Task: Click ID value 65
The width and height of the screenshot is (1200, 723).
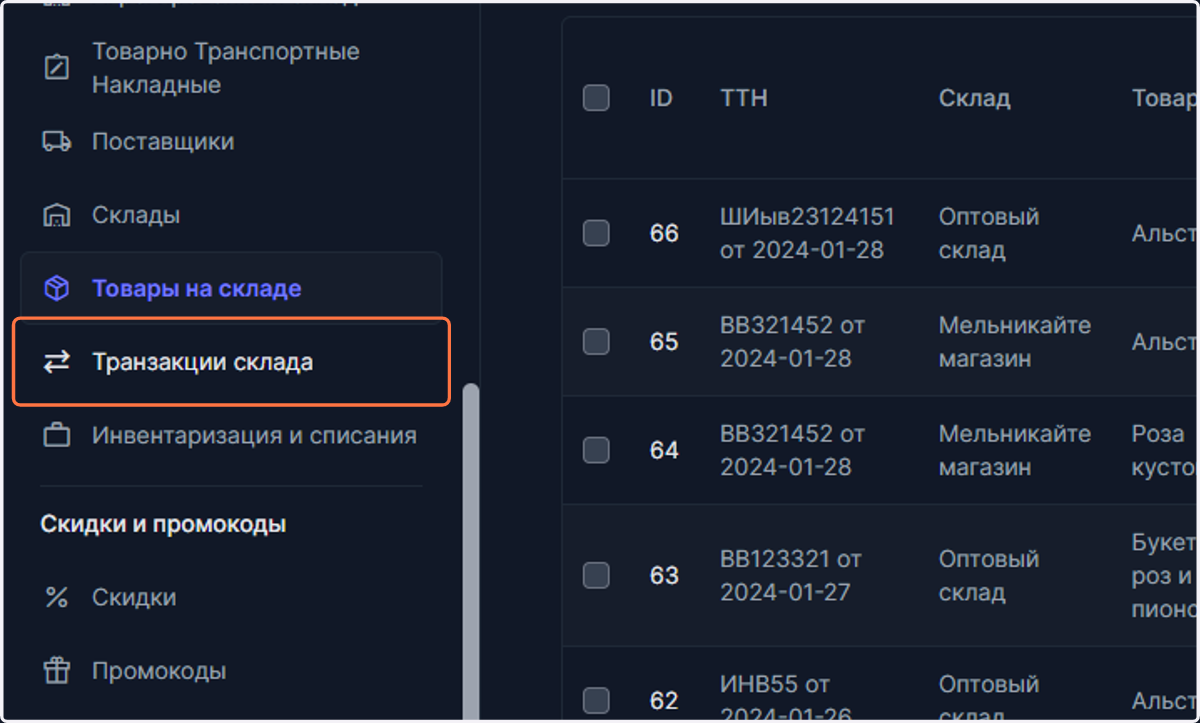Action: click(664, 342)
